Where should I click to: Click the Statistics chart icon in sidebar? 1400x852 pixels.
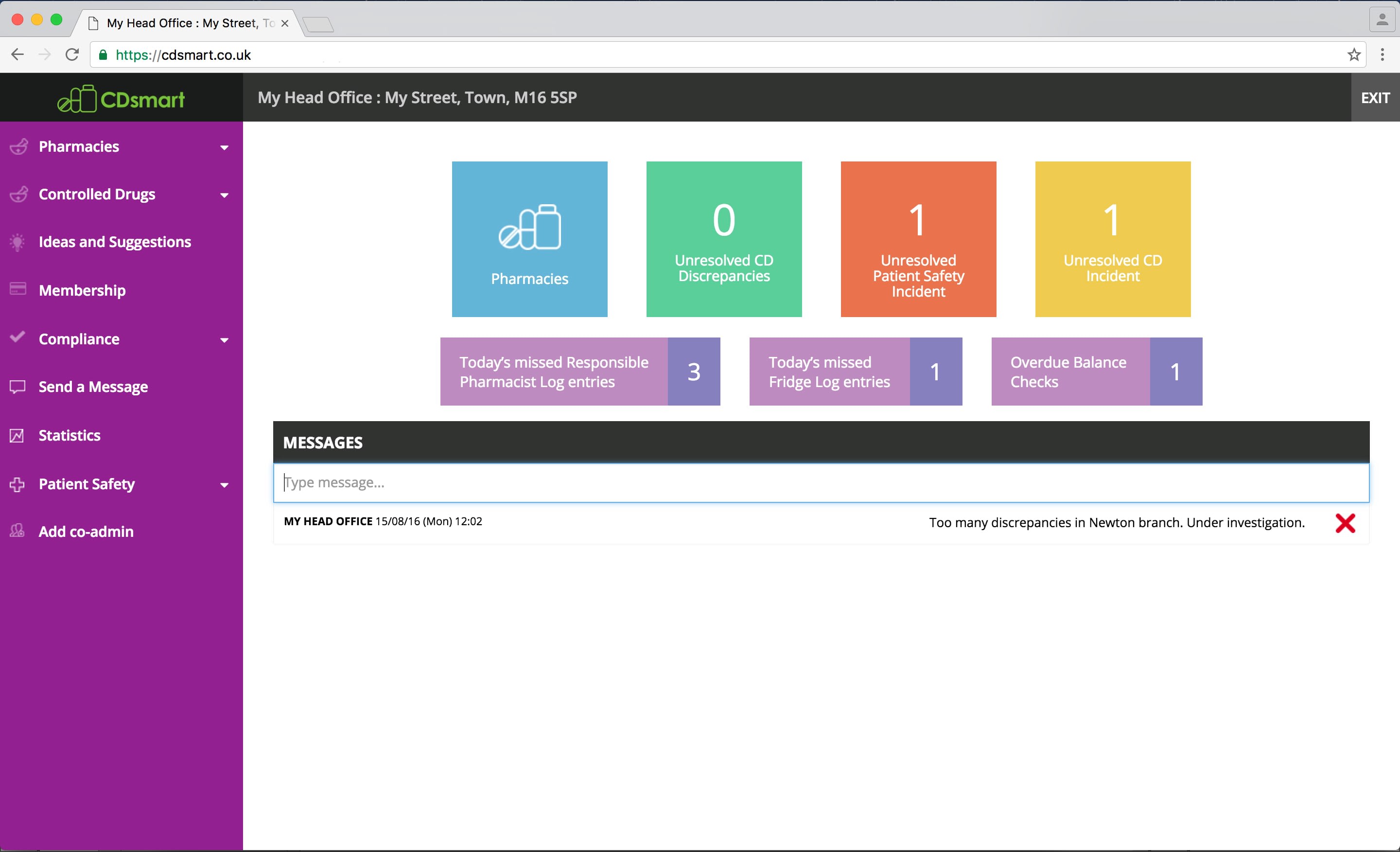pos(17,435)
